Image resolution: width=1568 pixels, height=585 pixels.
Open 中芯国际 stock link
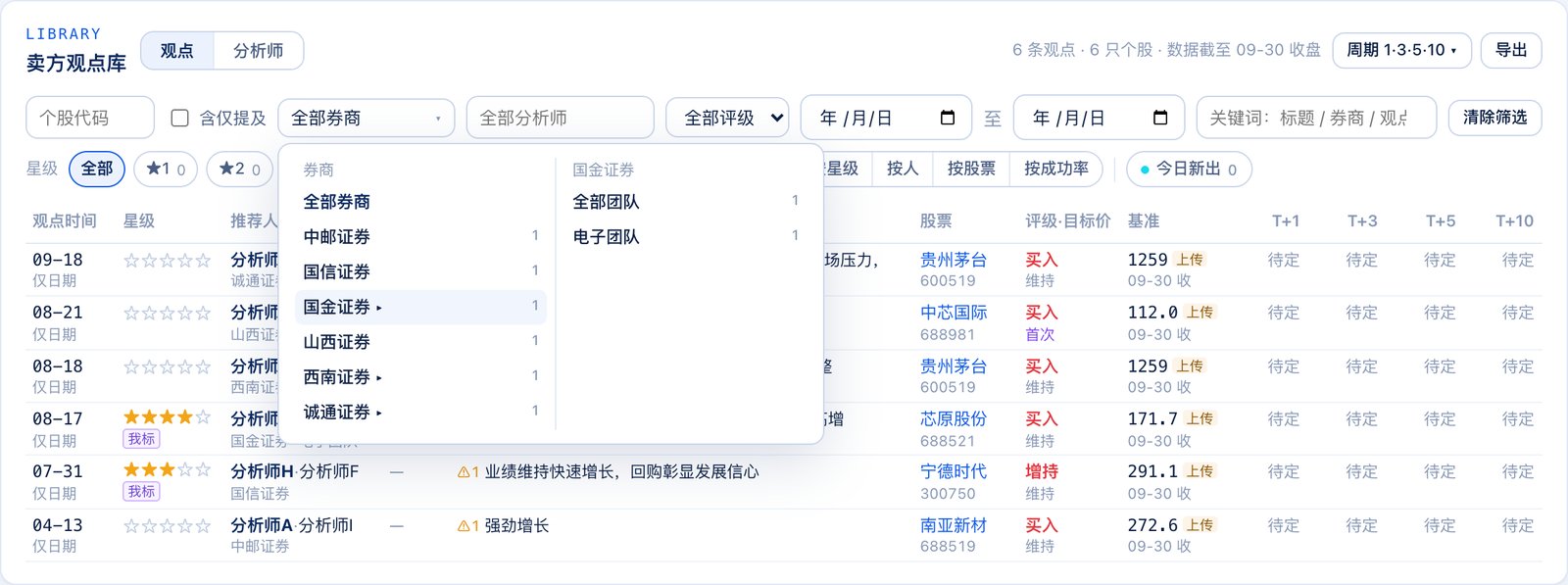click(954, 313)
